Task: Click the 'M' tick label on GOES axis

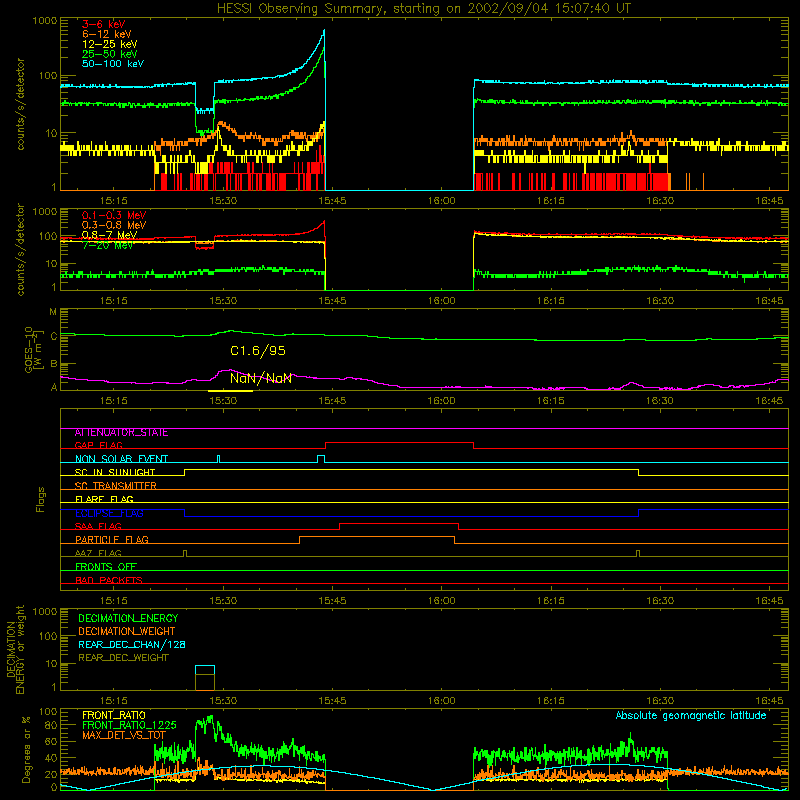Action: pos(53,312)
